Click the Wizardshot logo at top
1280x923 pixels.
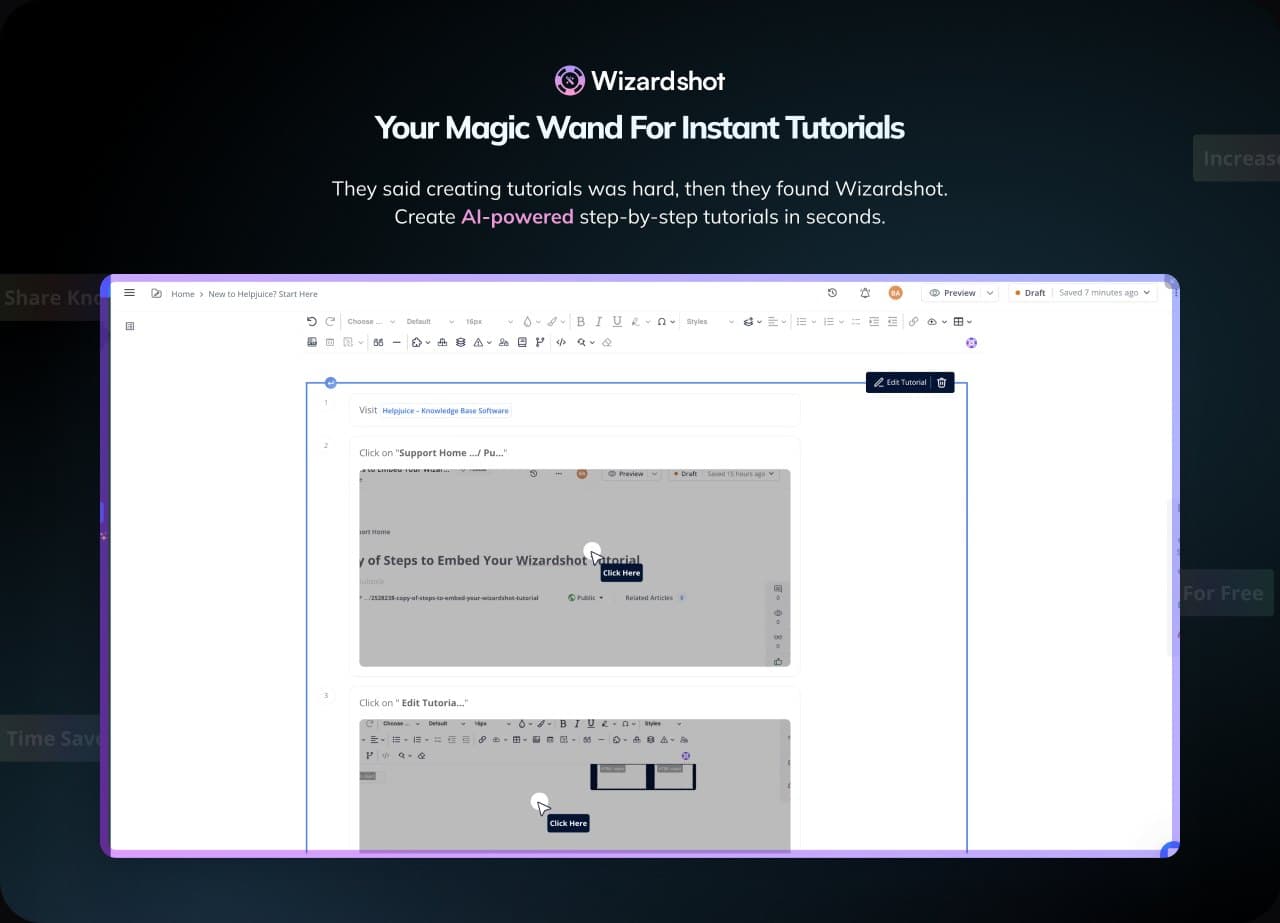[x=640, y=80]
